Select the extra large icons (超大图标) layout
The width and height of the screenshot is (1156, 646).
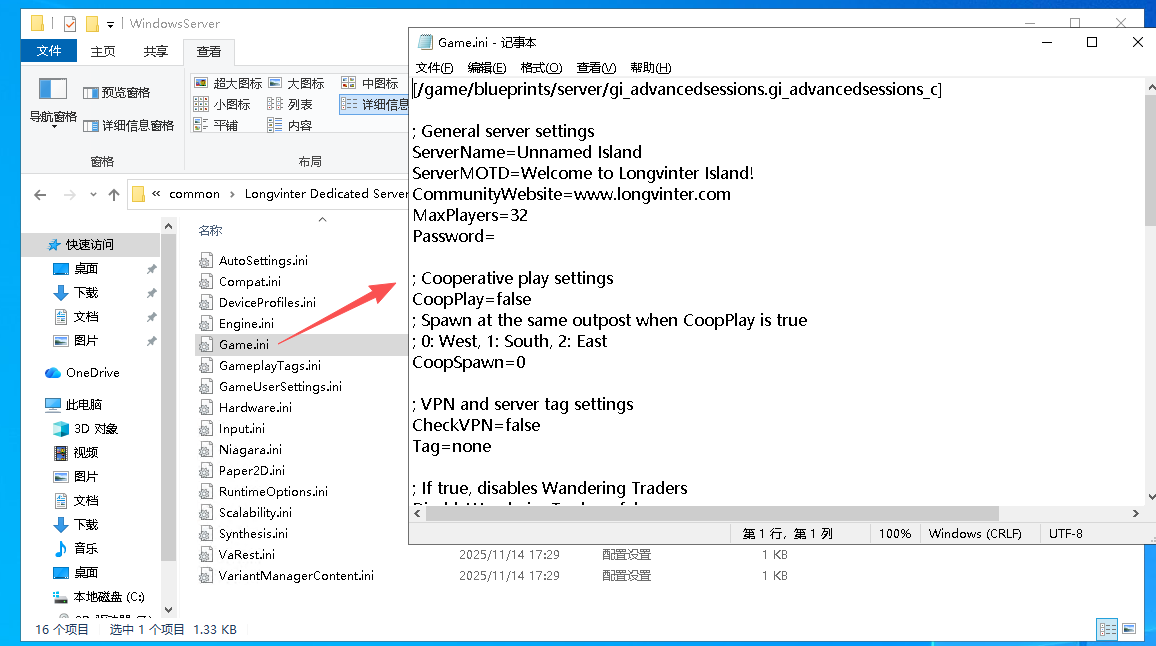[x=228, y=83]
